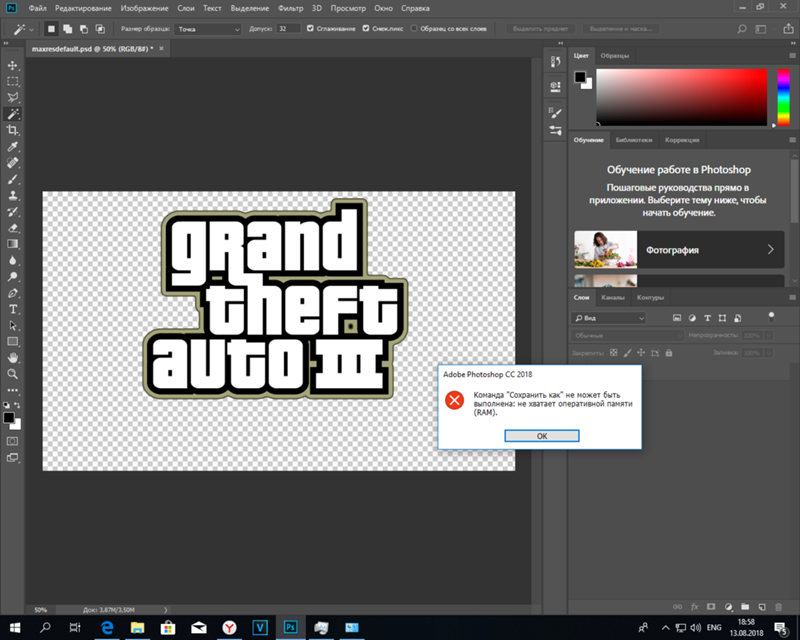The height and width of the screenshot is (640, 800).
Task: Select the Pen tool
Action: pyautogui.click(x=13, y=293)
